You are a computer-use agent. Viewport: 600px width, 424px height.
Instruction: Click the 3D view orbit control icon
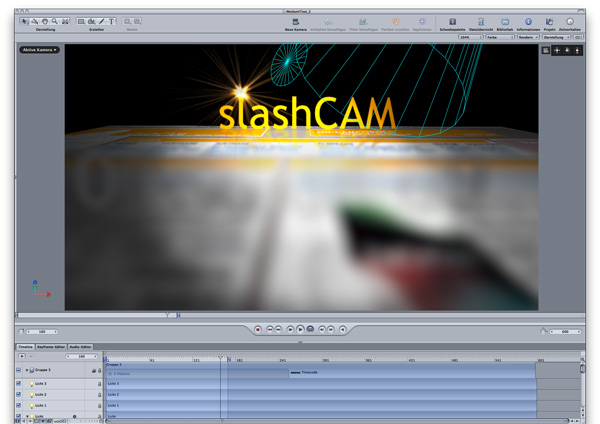click(x=567, y=51)
